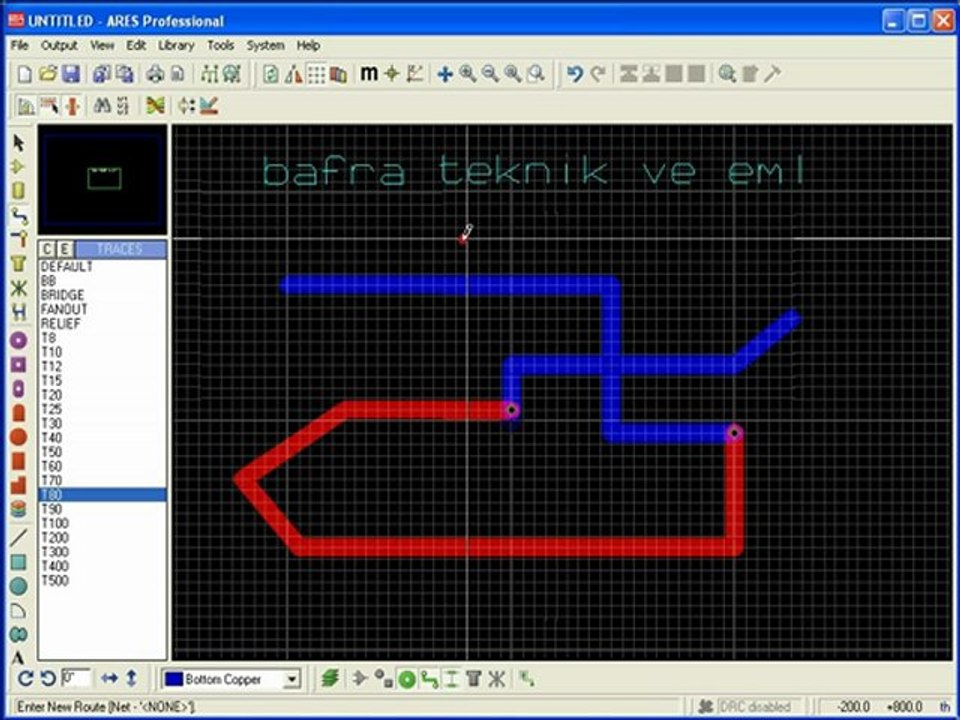Select the pad stack mode tool

click(18, 509)
